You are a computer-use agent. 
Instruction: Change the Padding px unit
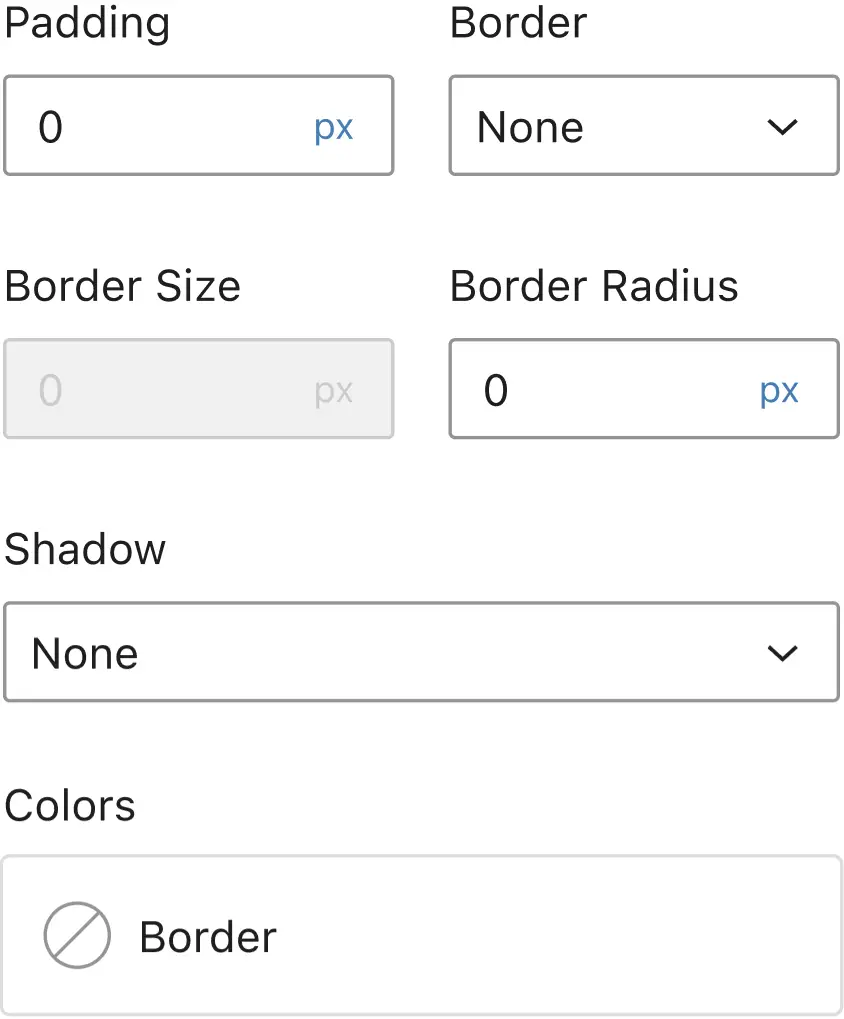coord(334,128)
